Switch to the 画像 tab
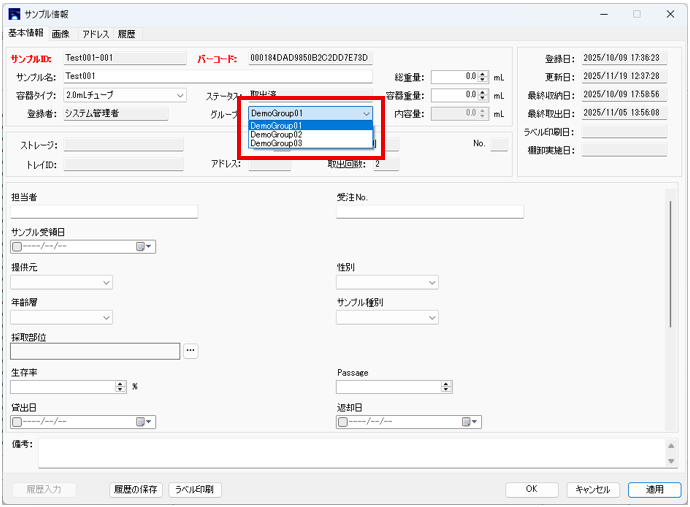 coord(61,34)
